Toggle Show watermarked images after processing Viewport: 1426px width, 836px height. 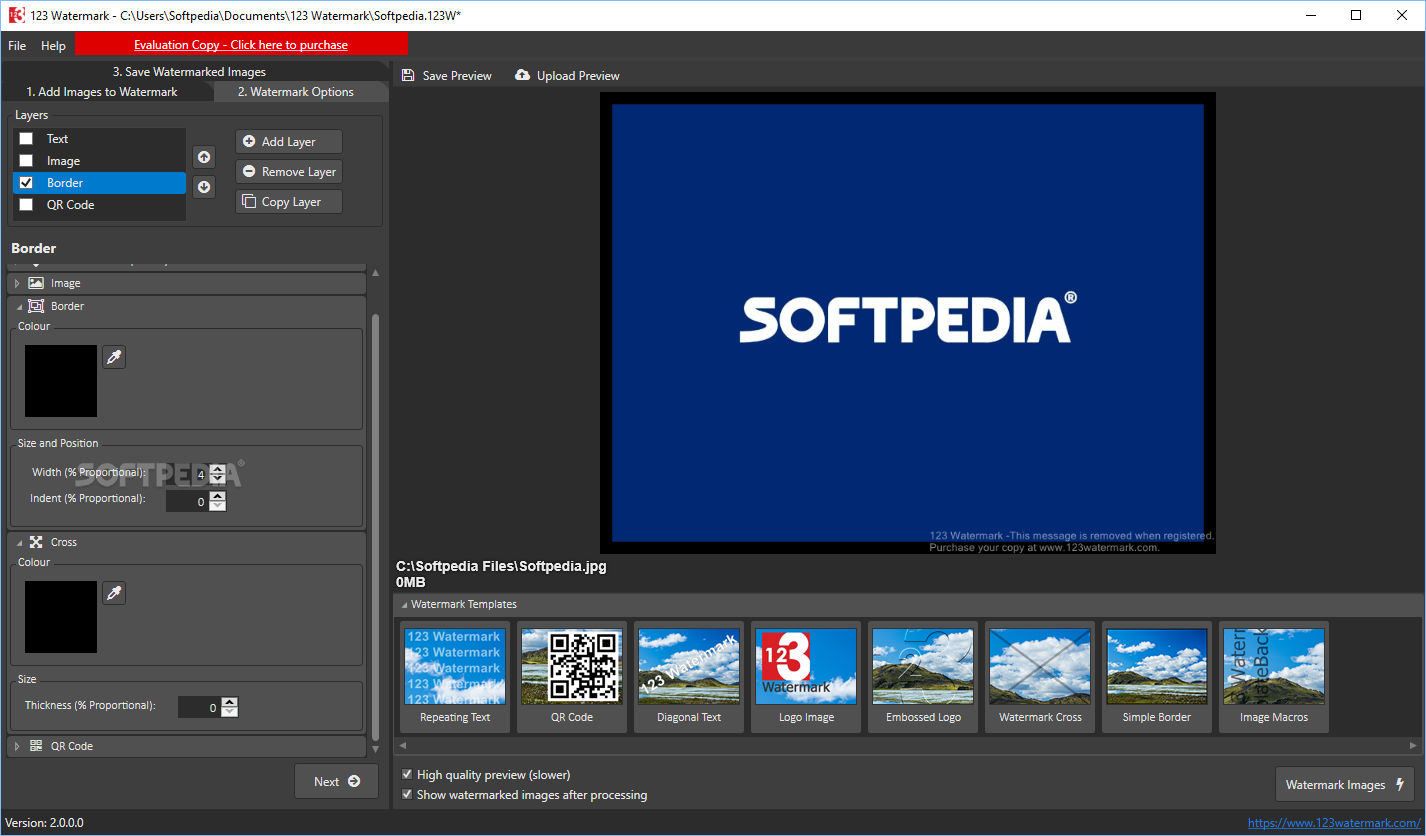407,795
